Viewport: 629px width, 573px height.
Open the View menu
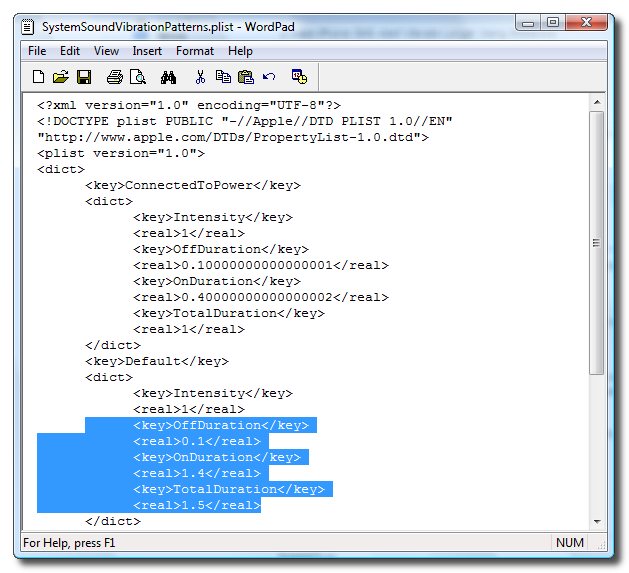click(x=106, y=51)
